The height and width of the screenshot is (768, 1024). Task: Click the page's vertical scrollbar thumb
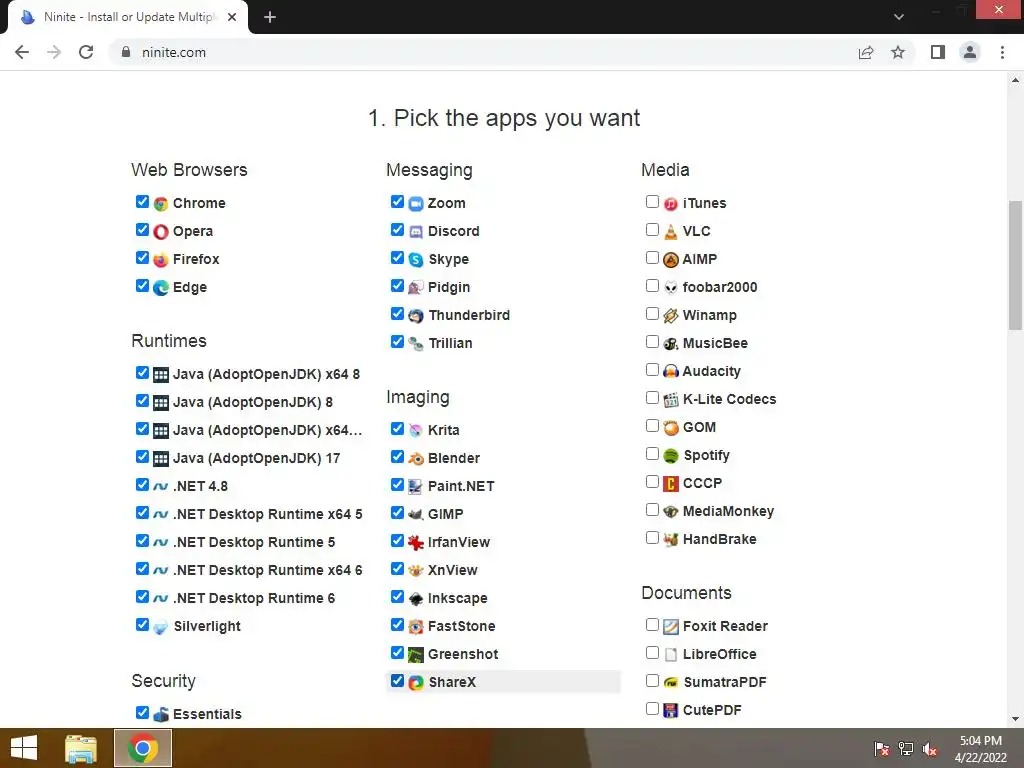tap(1015, 265)
